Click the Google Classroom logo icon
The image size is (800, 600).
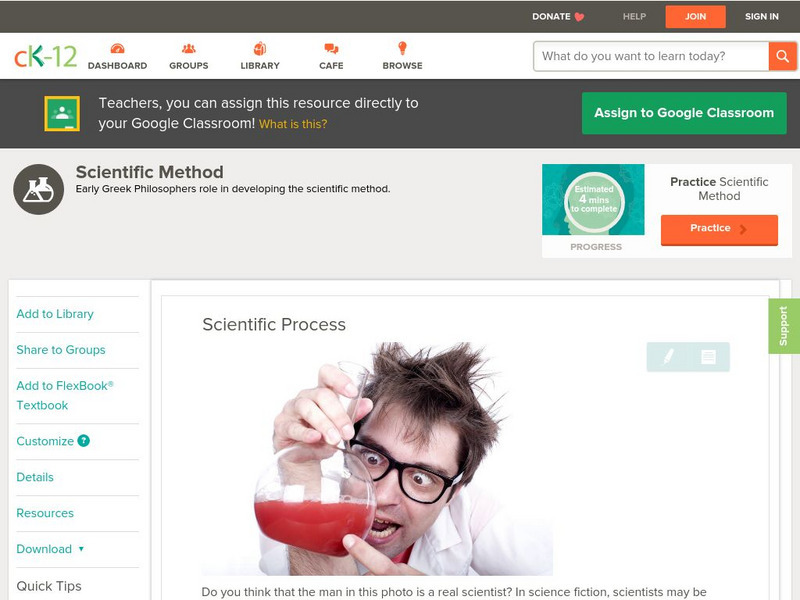coord(62,113)
